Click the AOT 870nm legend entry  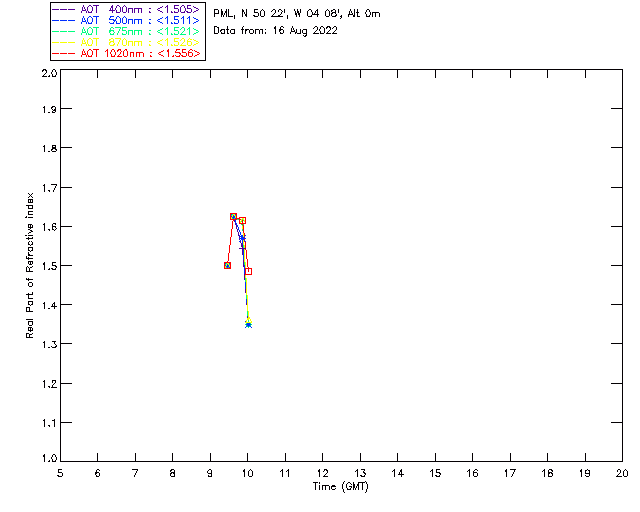[x=127, y=42]
